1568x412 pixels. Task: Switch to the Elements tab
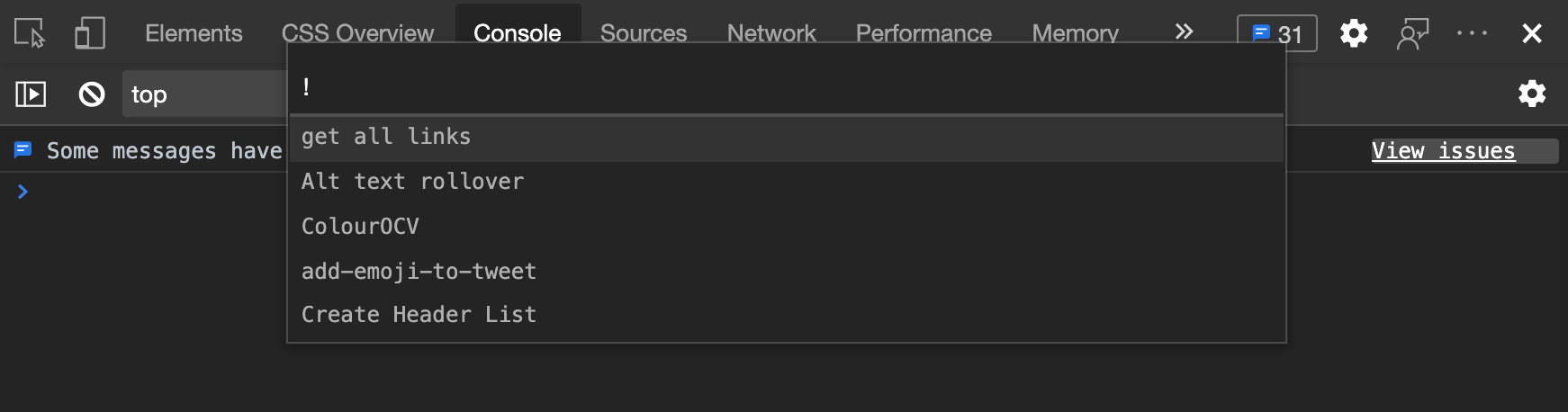pos(194,33)
